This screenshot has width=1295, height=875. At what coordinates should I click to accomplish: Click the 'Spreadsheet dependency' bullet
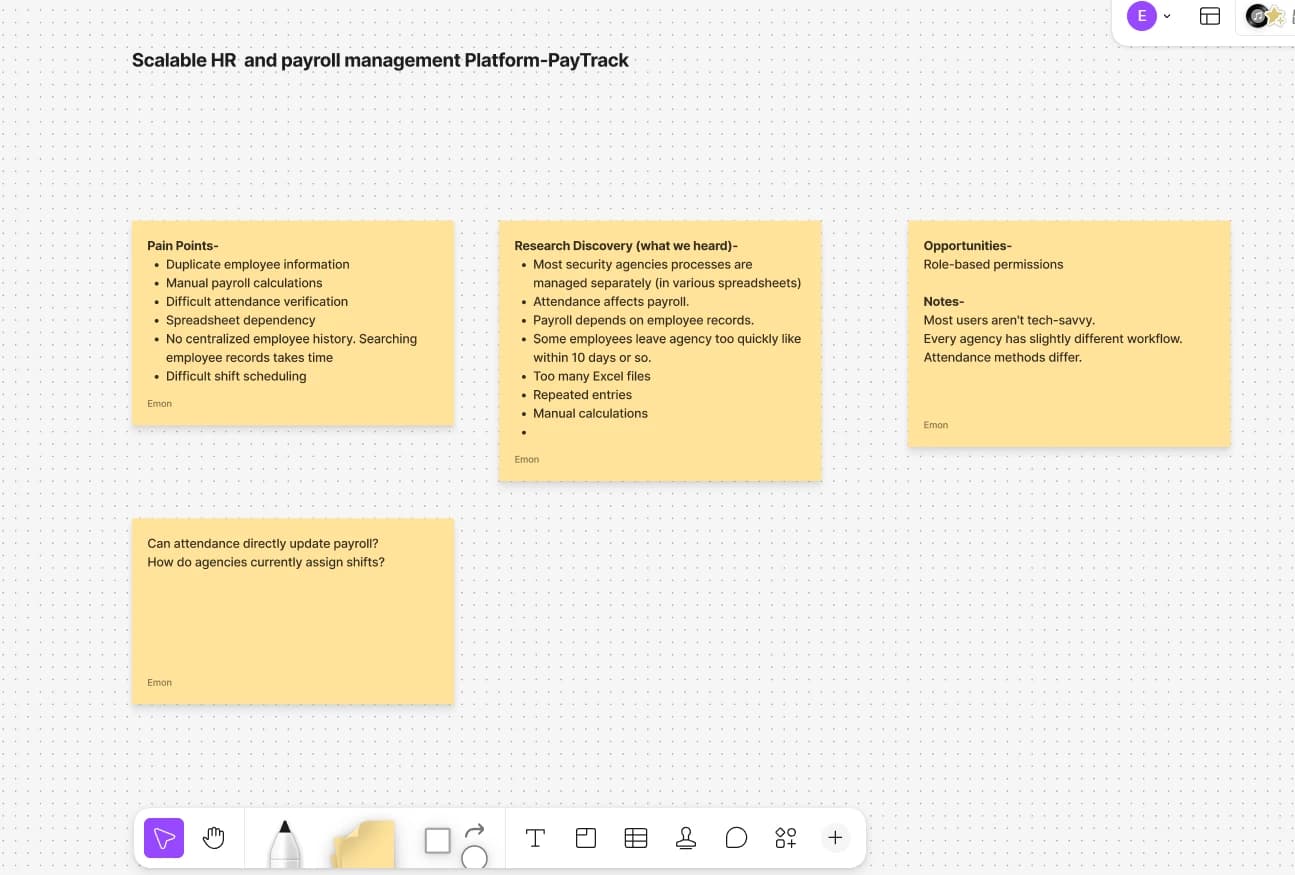pos(241,321)
